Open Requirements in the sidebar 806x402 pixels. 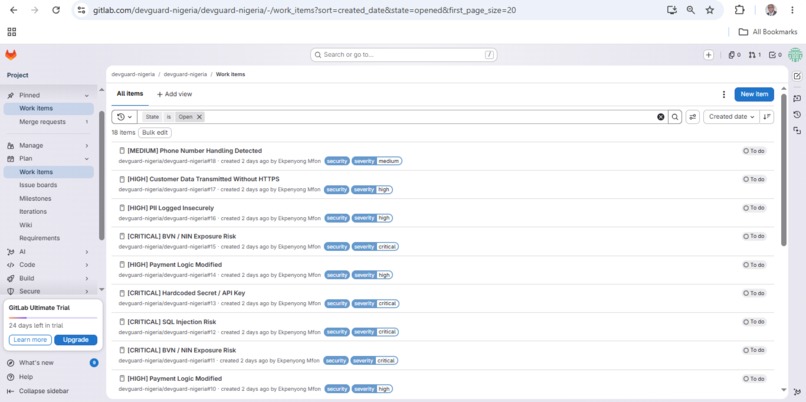(x=40, y=239)
